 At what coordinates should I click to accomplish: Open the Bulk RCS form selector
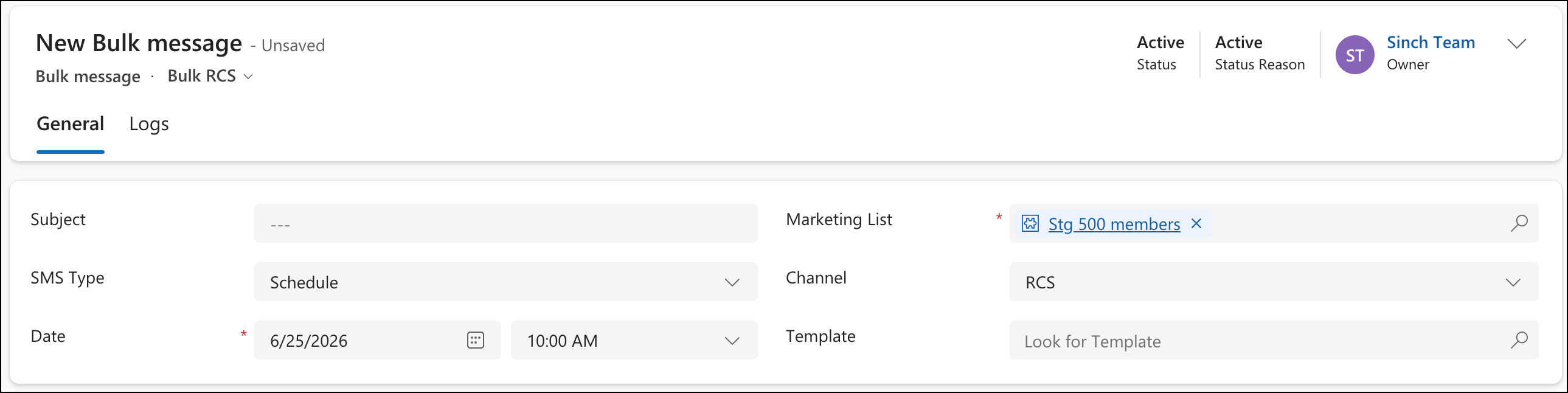coord(210,75)
